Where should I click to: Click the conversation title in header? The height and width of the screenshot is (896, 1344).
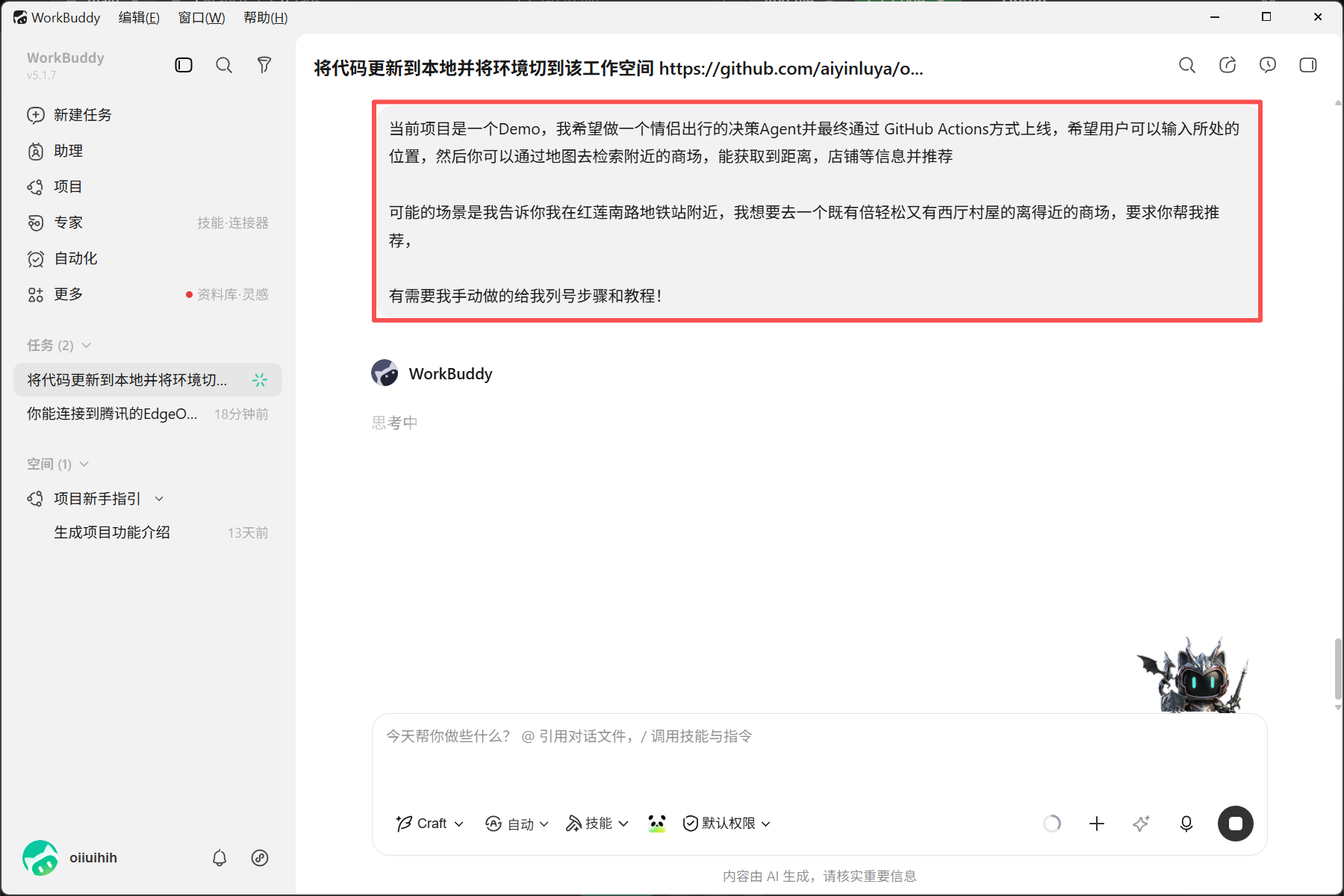pos(618,69)
